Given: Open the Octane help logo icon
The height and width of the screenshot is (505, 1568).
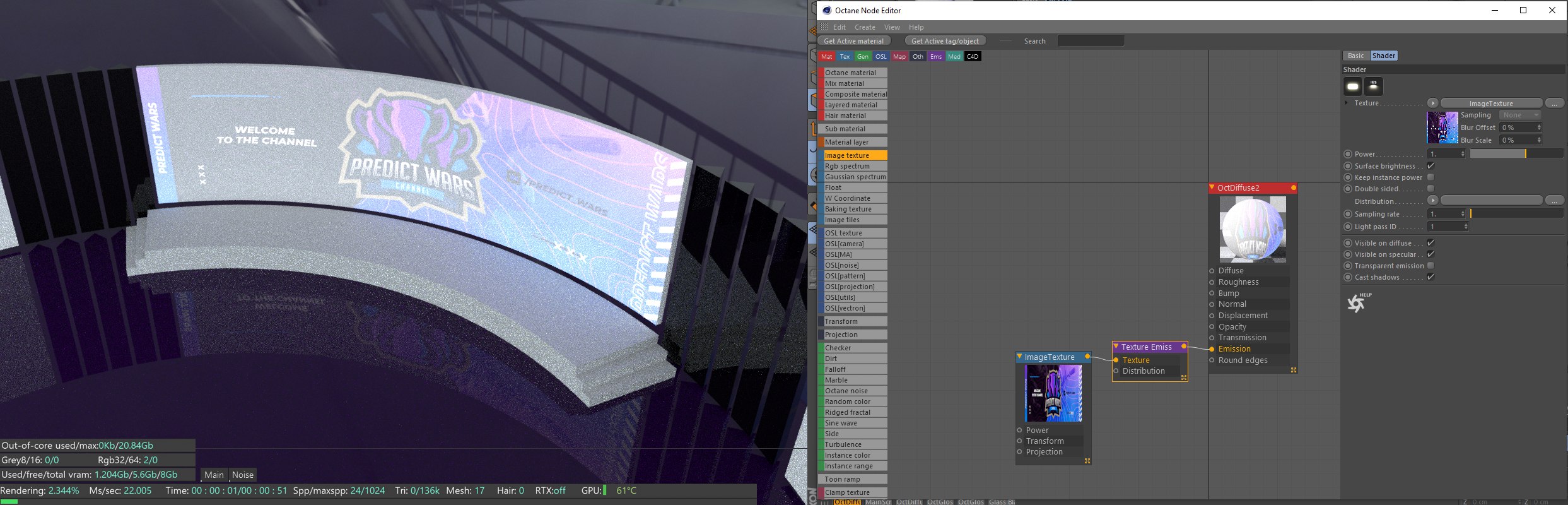Looking at the screenshot, I should coord(1358,302).
